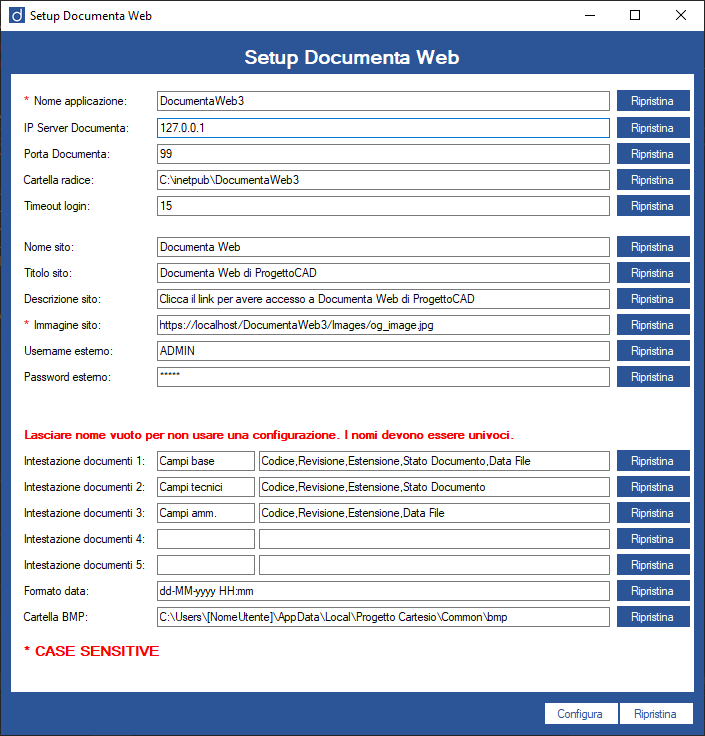Restore Cartella radice via Ripristina

tap(653, 180)
